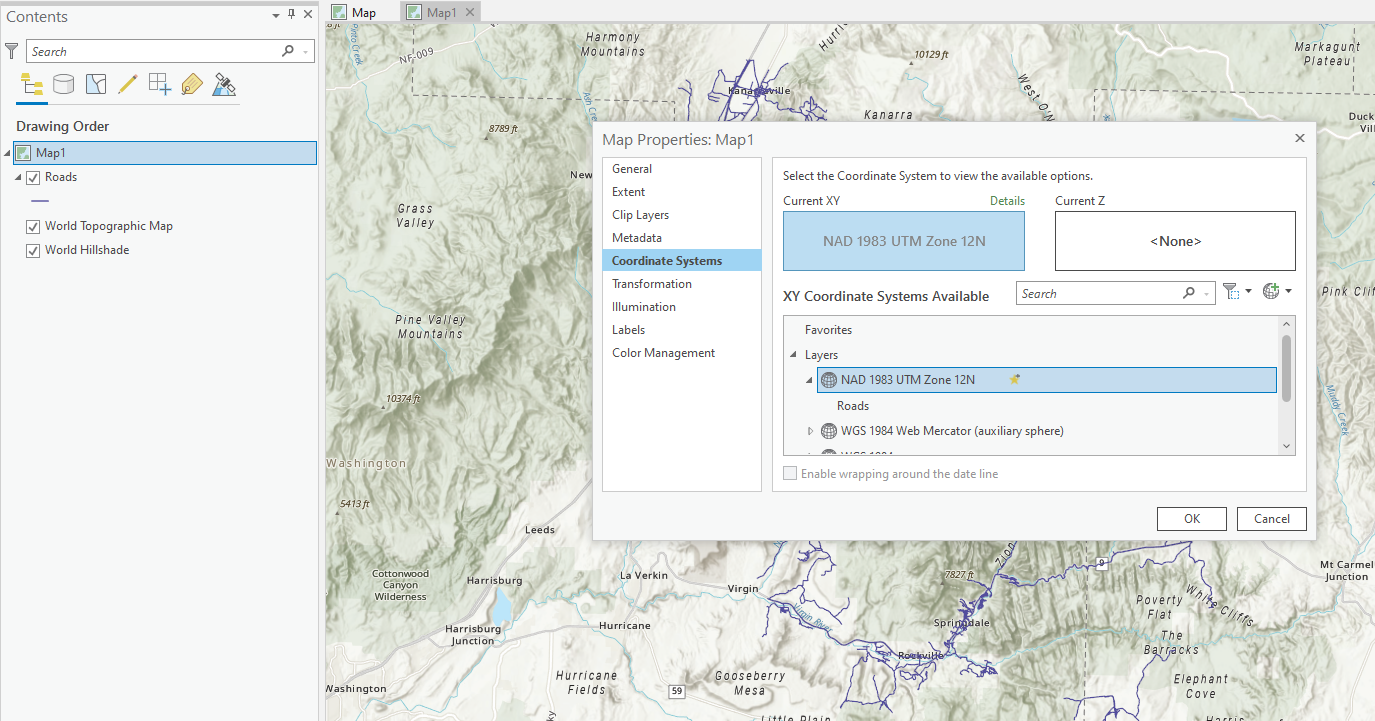Expand WGS 1984 Web Mercator entry

[x=810, y=431]
